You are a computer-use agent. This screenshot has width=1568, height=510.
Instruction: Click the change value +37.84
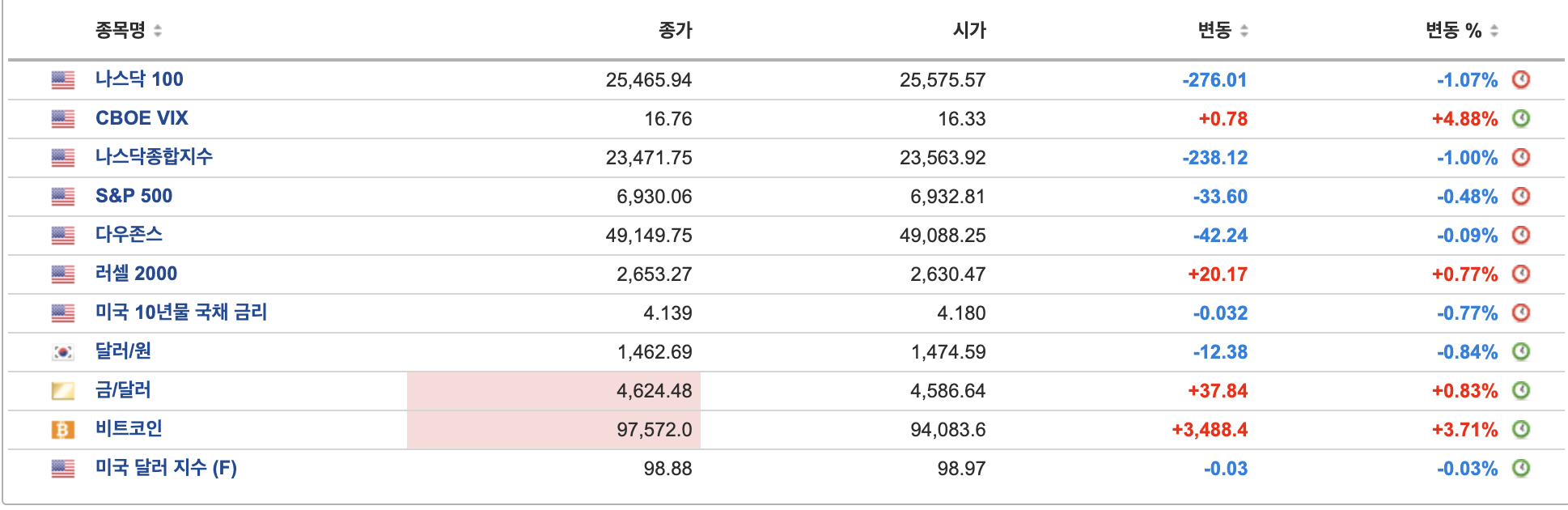point(1218,391)
